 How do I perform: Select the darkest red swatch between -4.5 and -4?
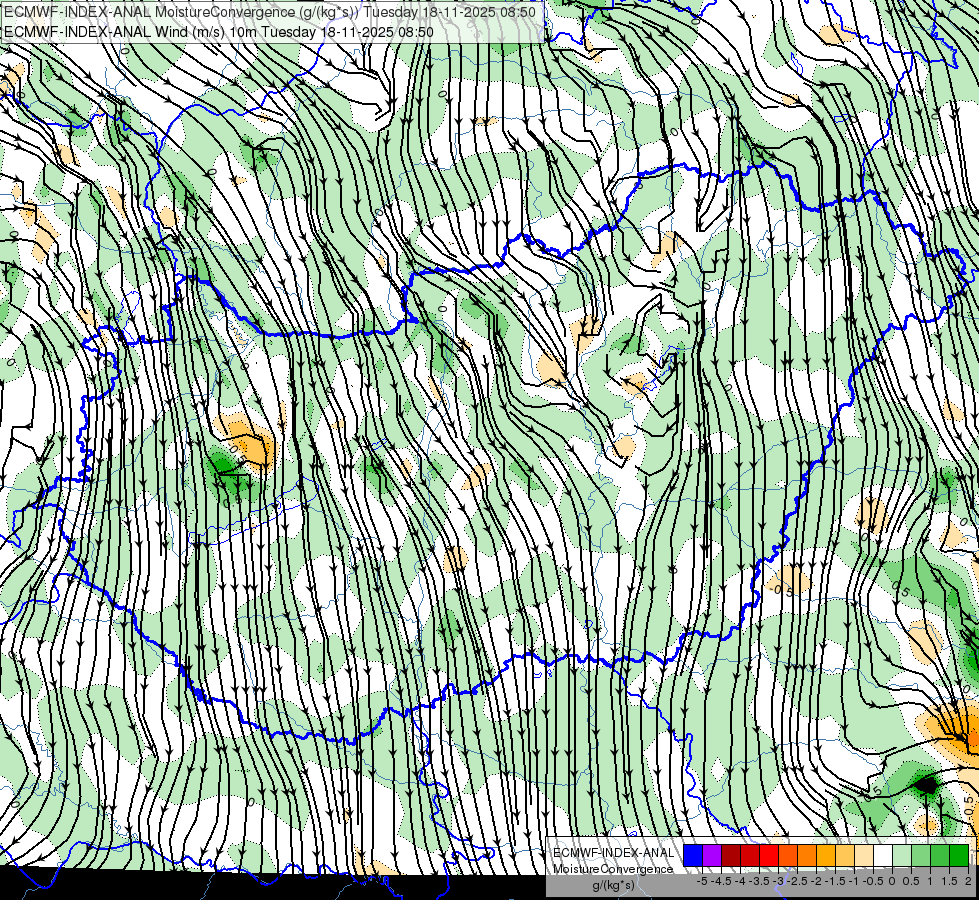(x=731, y=855)
